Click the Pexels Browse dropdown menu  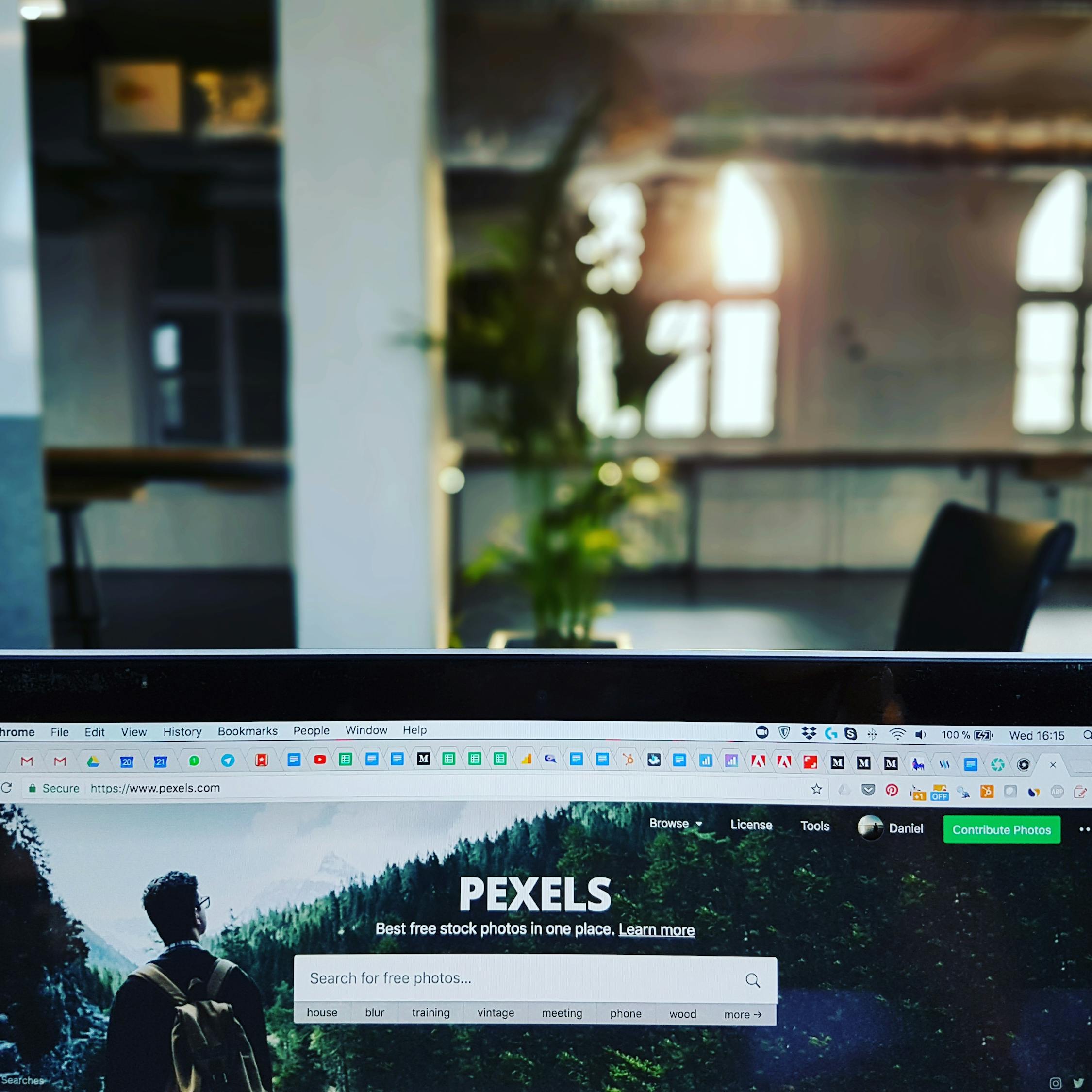[x=674, y=828]
